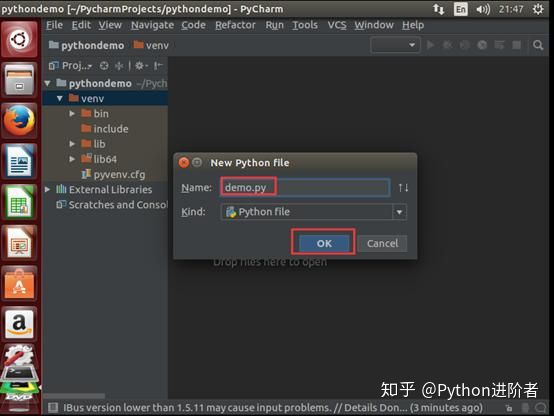554x416 pixels.
Task: Click the Stop square icon in toolbar
Action: point(516,45)
